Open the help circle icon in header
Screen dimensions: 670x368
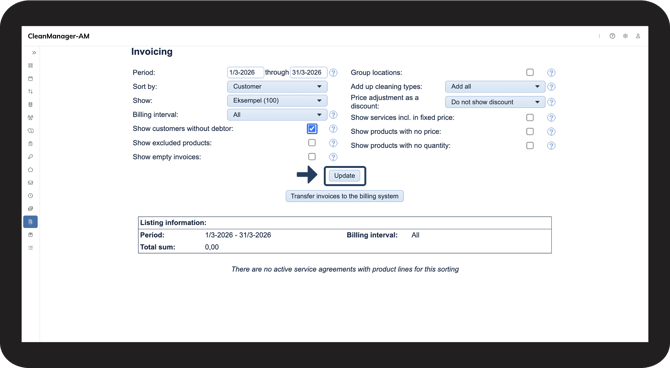point(612,36)
